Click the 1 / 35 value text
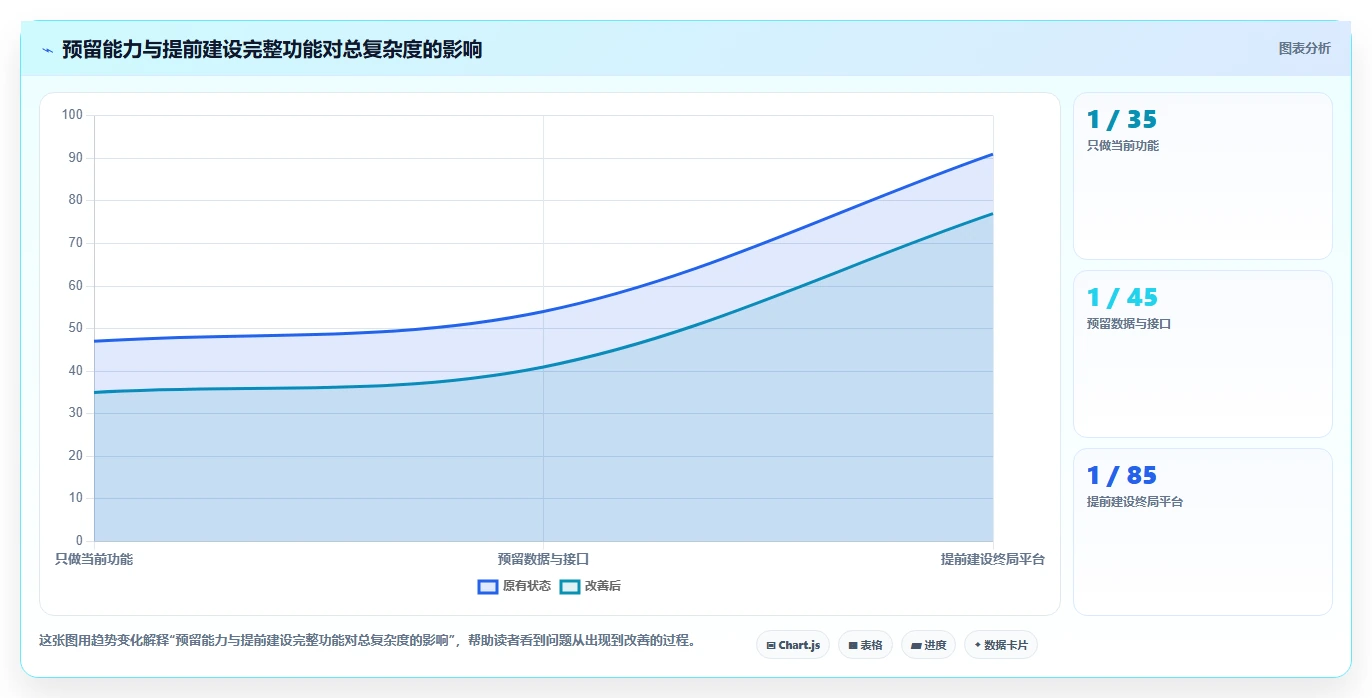1372x698 pixels. click(1122, 120)
